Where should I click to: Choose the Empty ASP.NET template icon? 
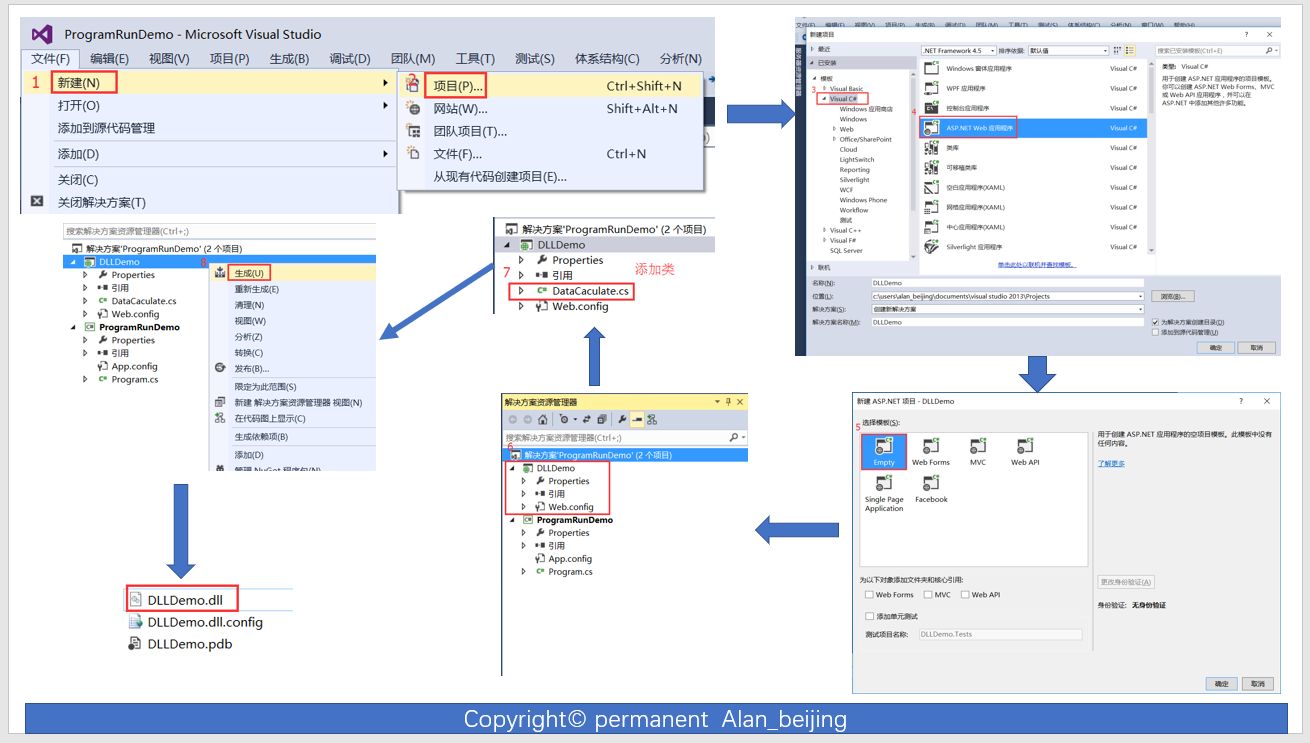click(884, 447)
